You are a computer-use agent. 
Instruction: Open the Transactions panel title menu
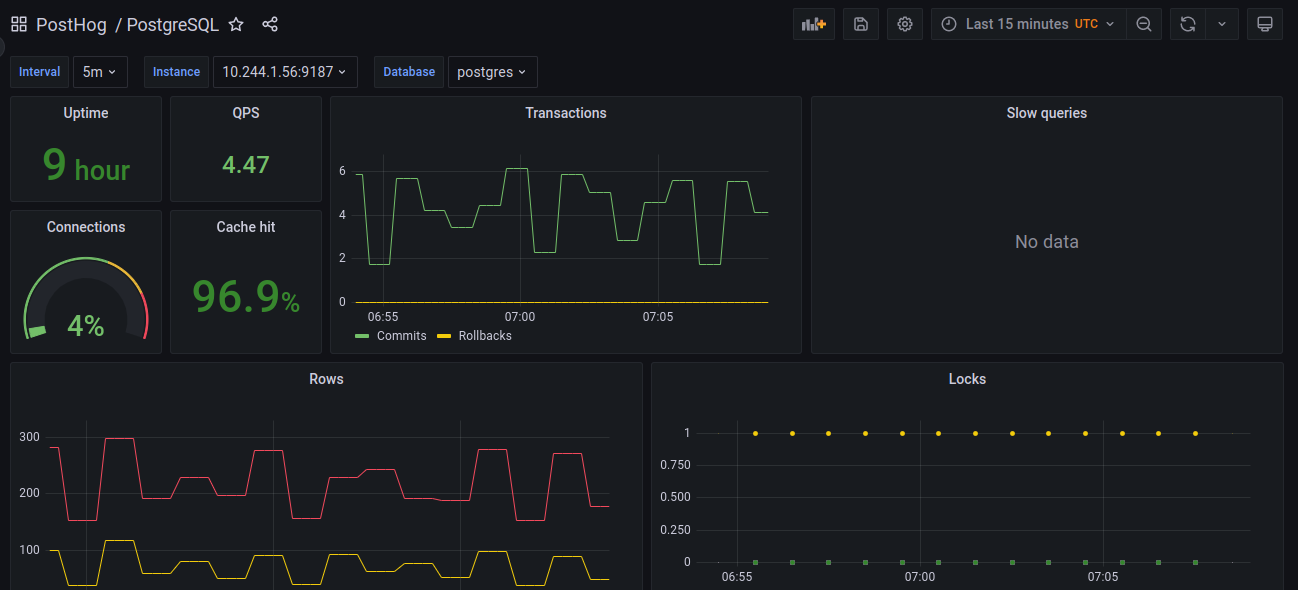click(566, 113)
